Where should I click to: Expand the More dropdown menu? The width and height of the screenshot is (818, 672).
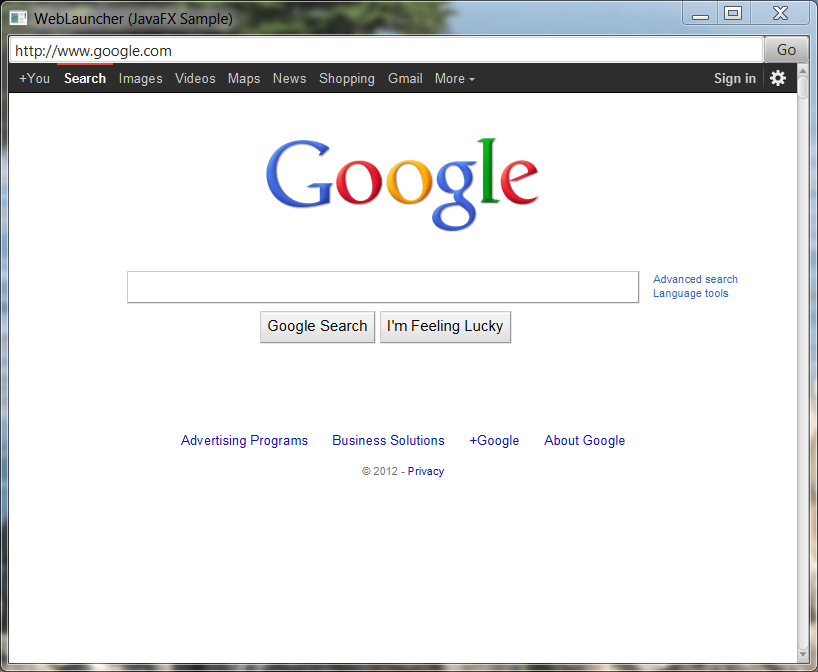point(454,78)
